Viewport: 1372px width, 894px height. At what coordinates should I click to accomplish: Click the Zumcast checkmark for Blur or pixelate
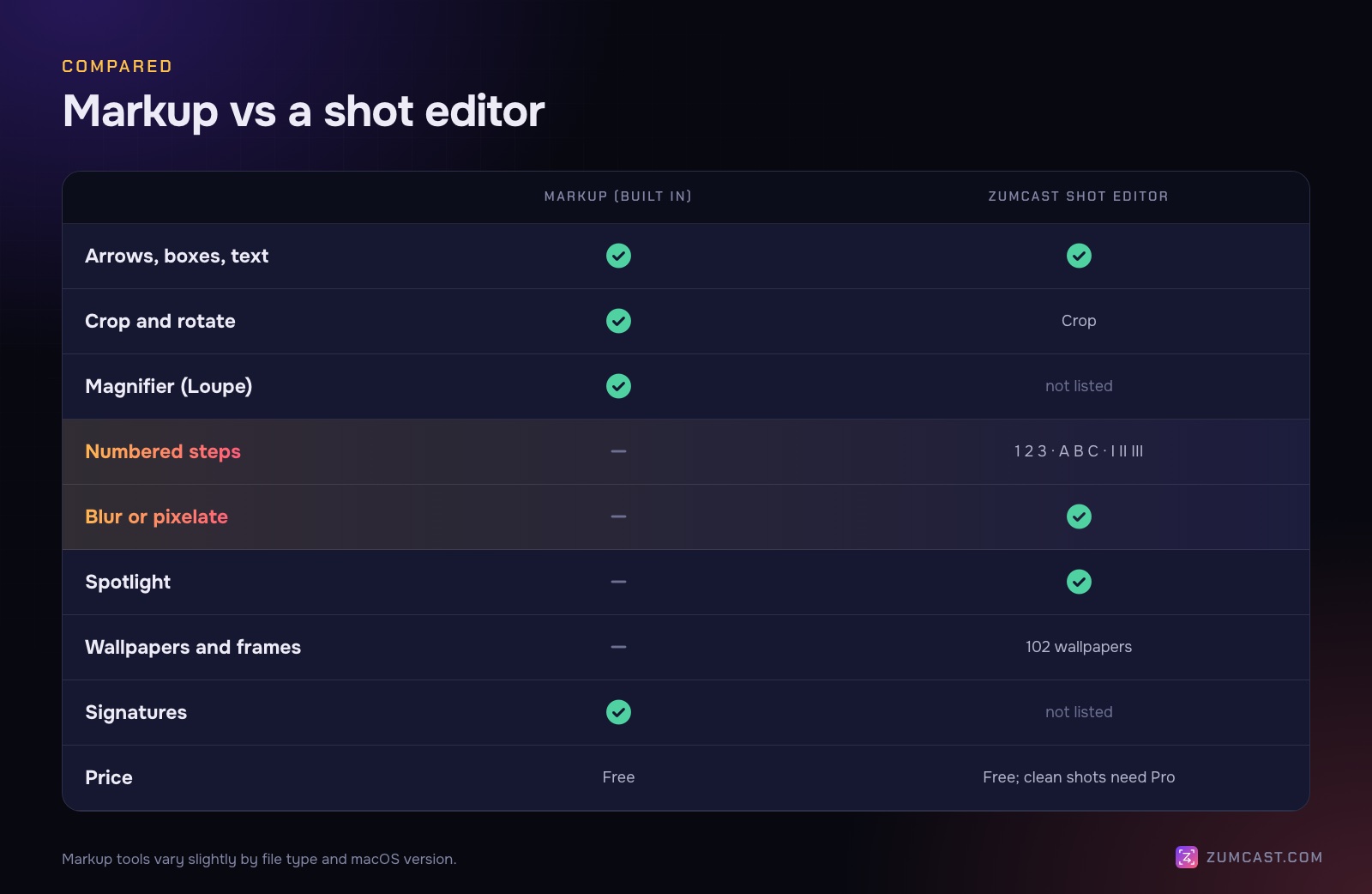[x=1079, y=516]
